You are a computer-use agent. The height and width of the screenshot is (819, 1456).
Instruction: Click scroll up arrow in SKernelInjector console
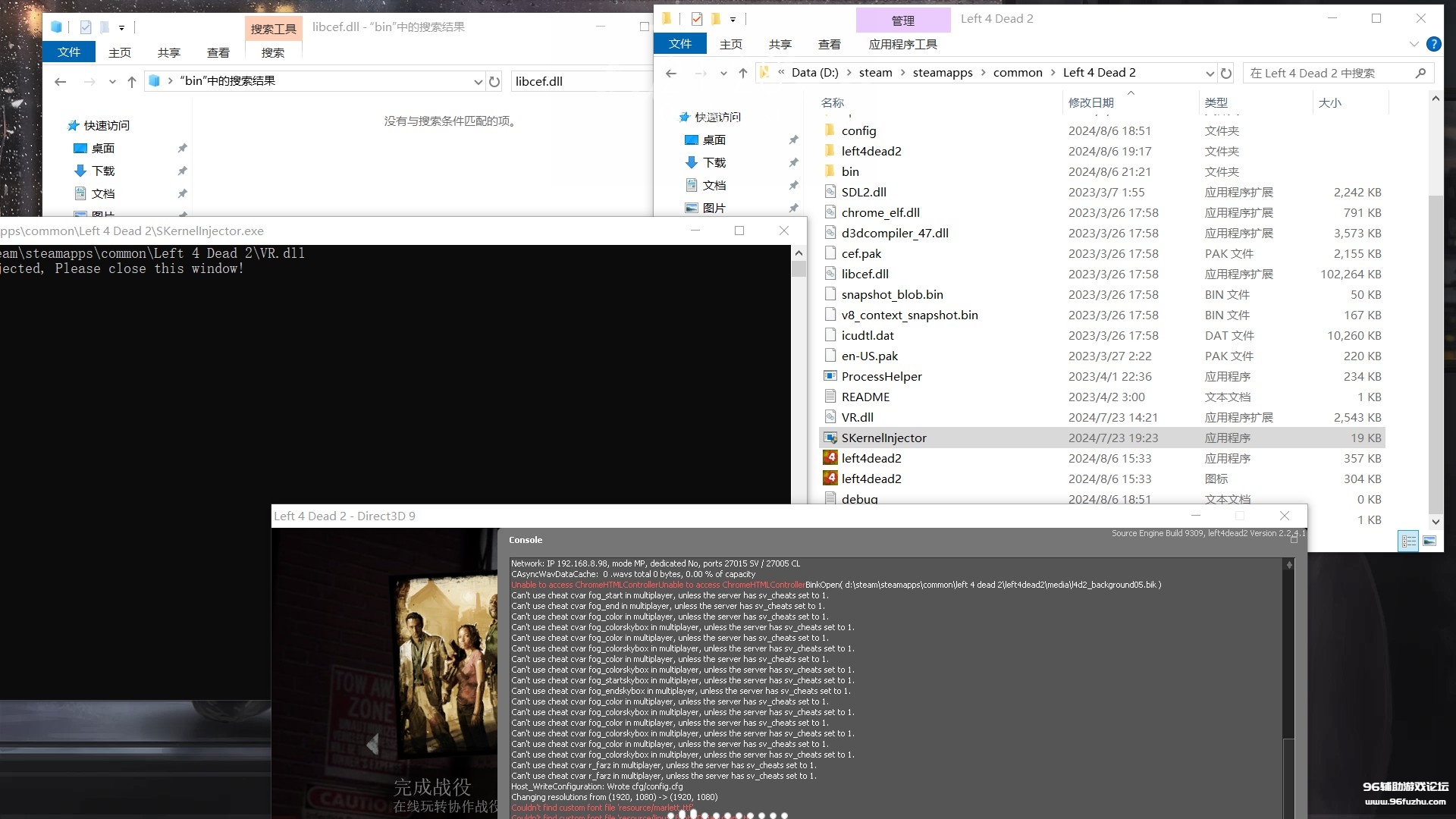click(798, 253)
